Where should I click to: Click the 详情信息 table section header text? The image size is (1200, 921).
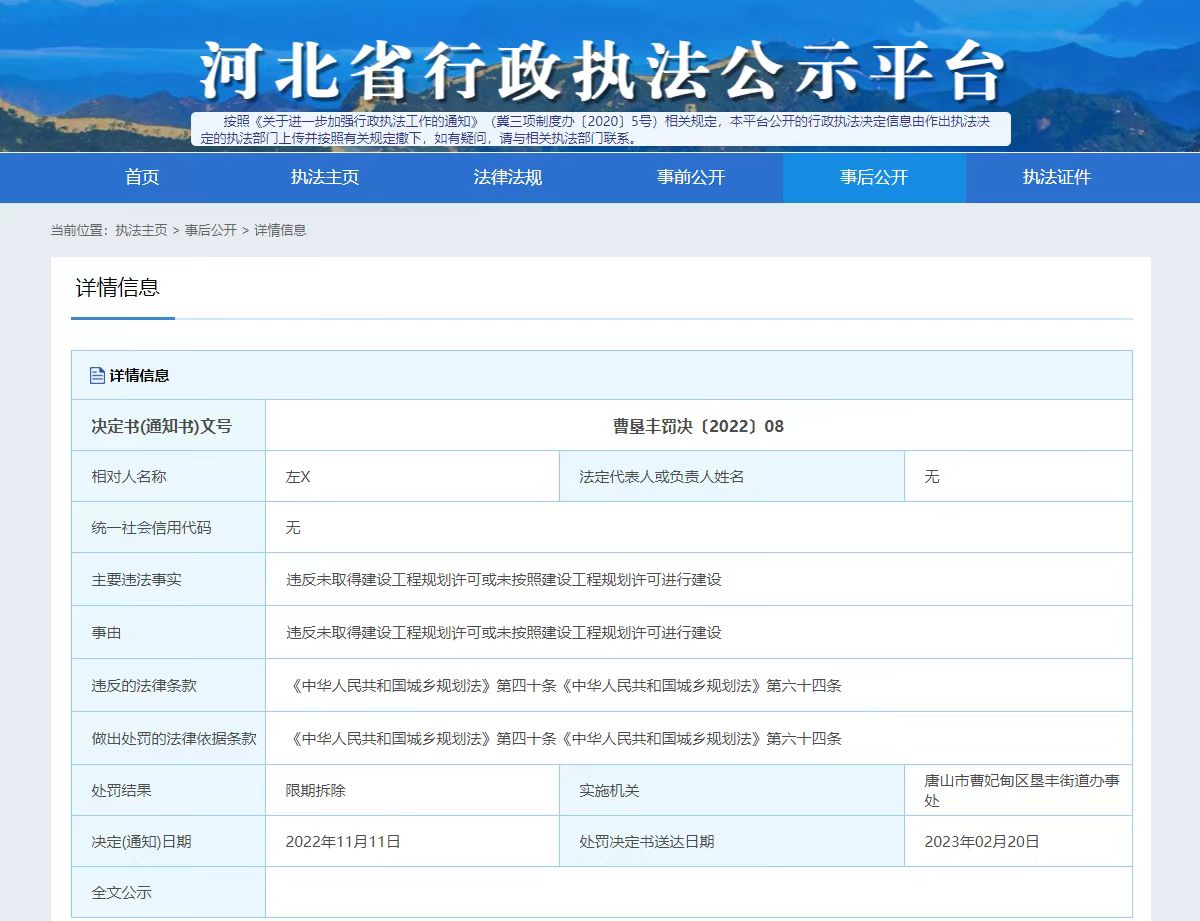click(x=139, y=376)
